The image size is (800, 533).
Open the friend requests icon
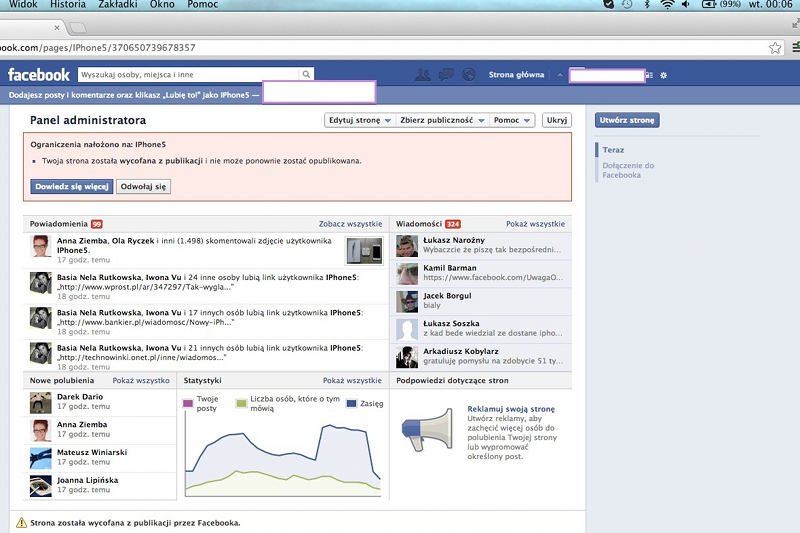click(422, 74)
